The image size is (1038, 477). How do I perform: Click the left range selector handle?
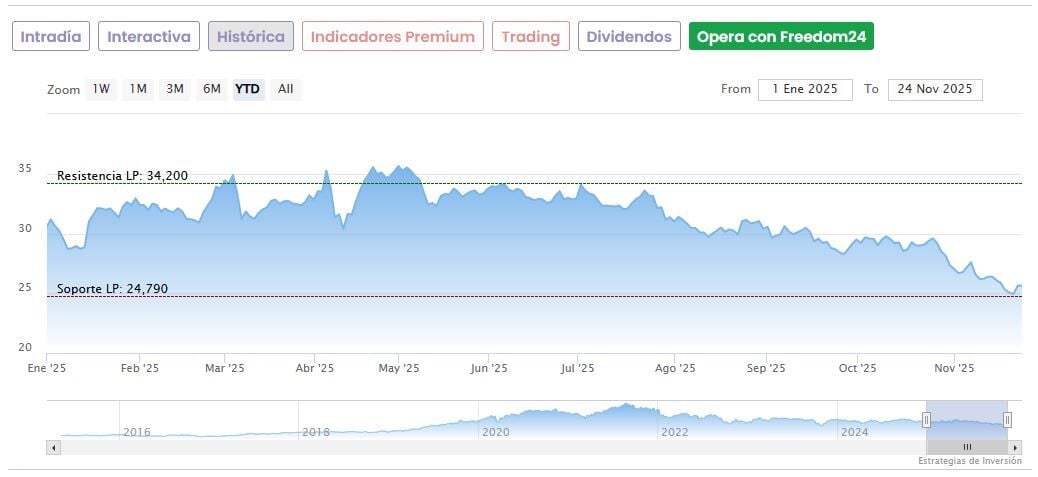(x=926, y=420)
